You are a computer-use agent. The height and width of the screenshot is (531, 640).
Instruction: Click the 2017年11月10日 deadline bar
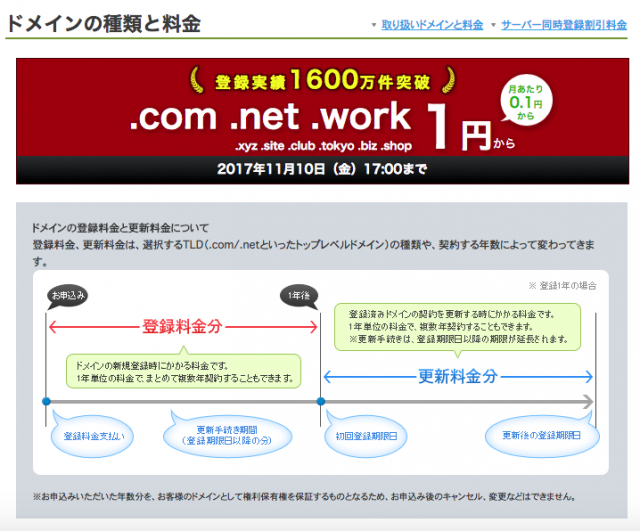[x=322, y=169]
